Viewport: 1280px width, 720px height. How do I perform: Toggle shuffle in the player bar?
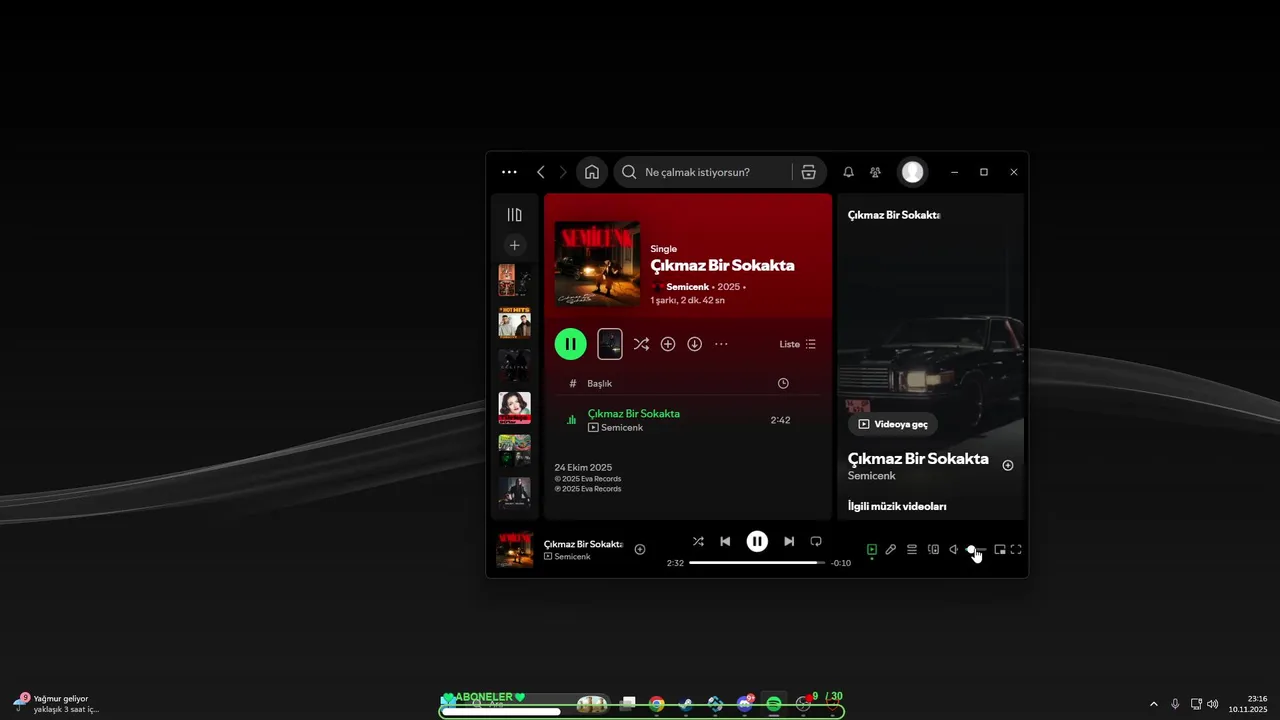point(698,541)
